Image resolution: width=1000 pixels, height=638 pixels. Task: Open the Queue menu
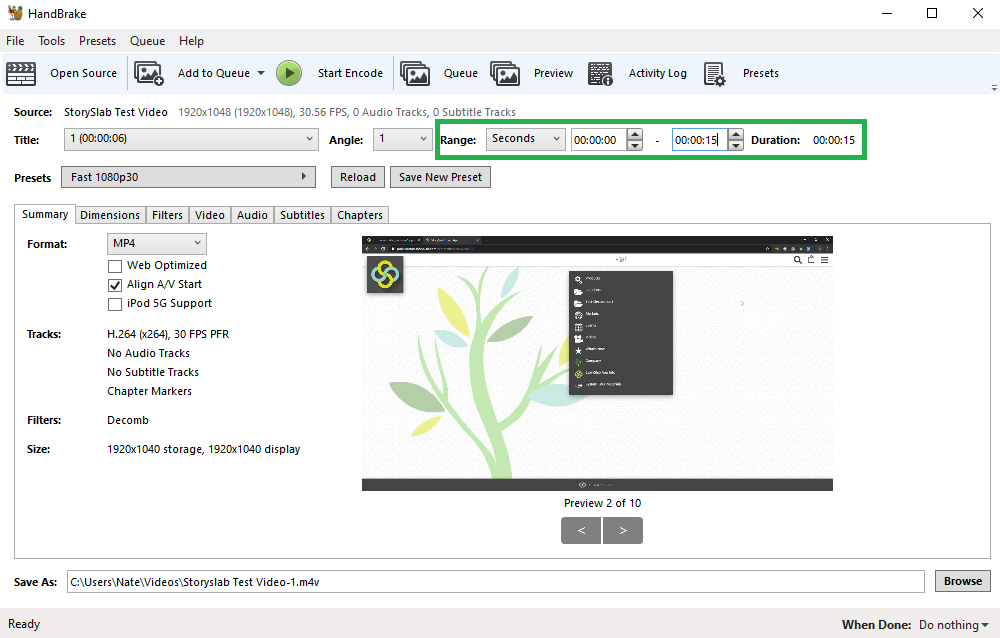click(x=147, y=41)
